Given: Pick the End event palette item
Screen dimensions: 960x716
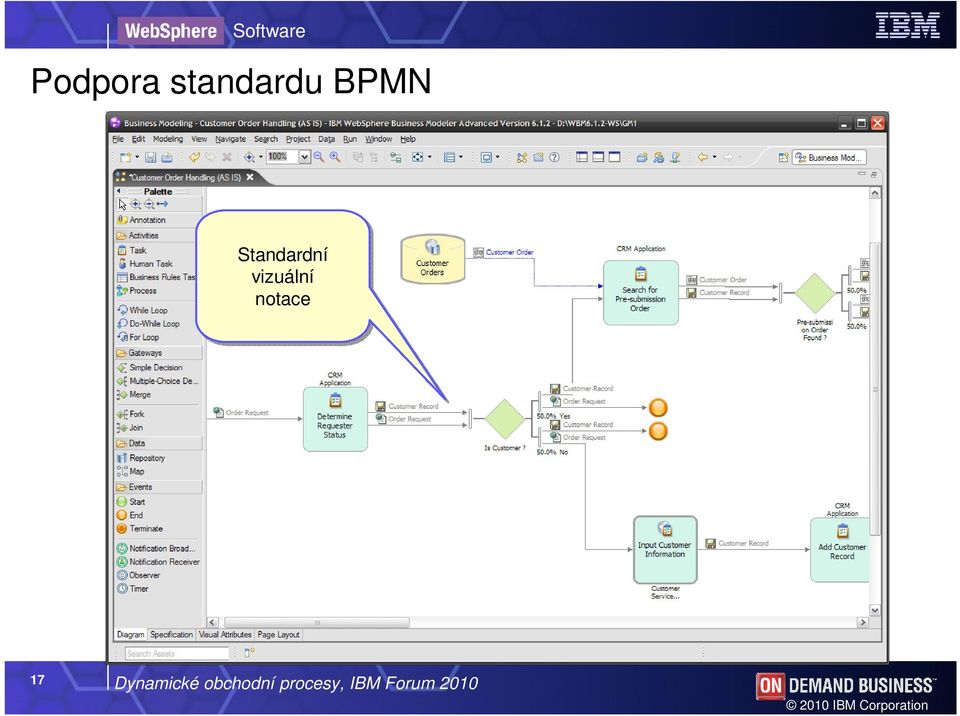Looking at the screenshot, I should (x=130, y=516).
